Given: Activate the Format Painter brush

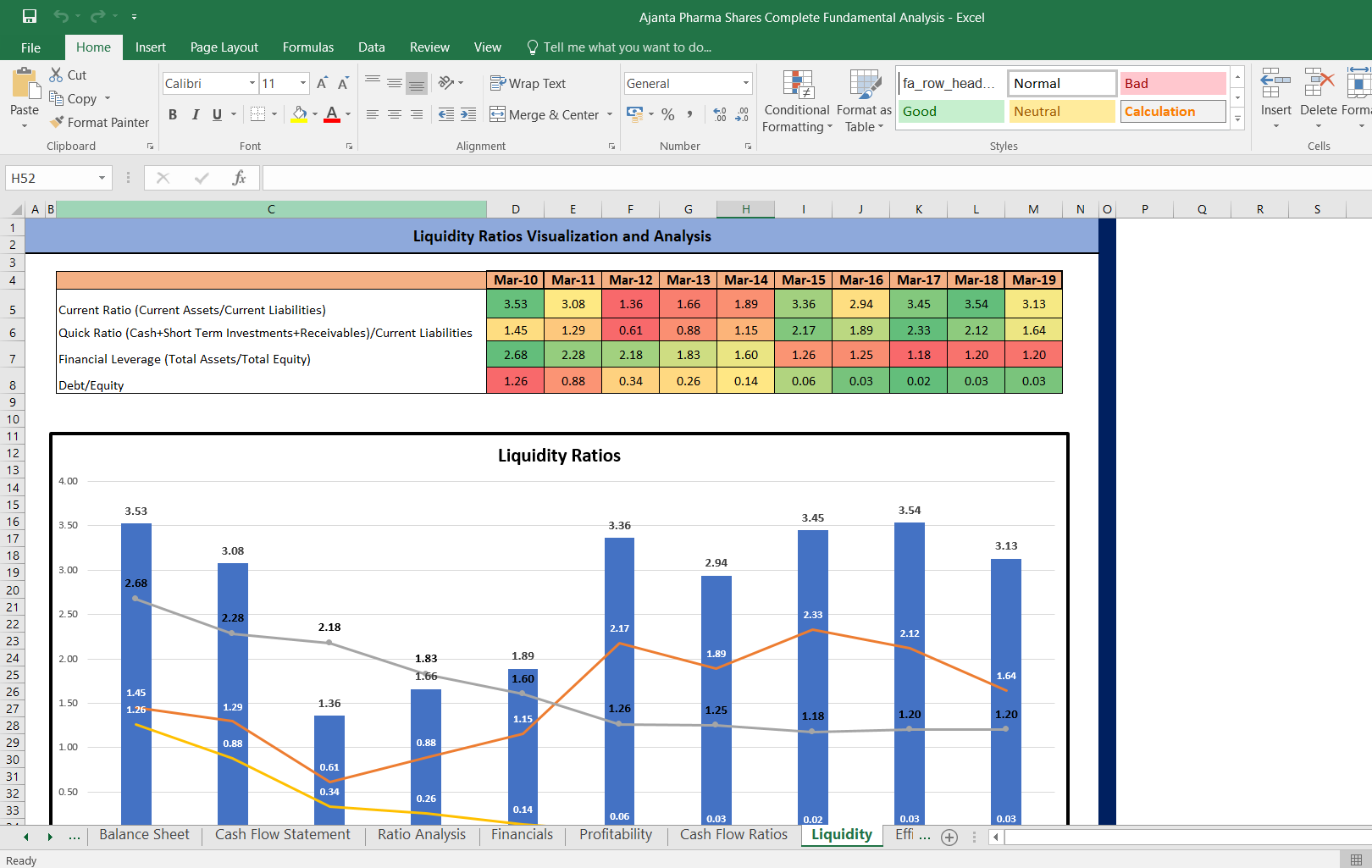Looking at the screenshot, I should 57,122.
